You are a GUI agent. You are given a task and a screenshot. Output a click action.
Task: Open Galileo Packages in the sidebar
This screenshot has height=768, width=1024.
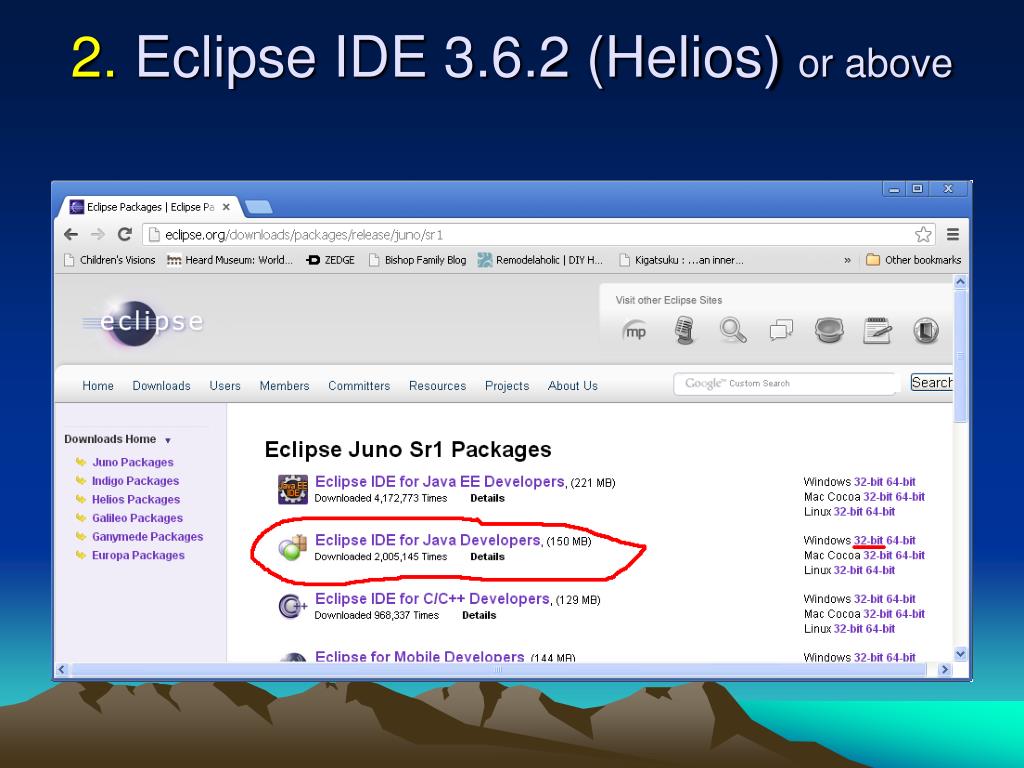coord(137,518)
